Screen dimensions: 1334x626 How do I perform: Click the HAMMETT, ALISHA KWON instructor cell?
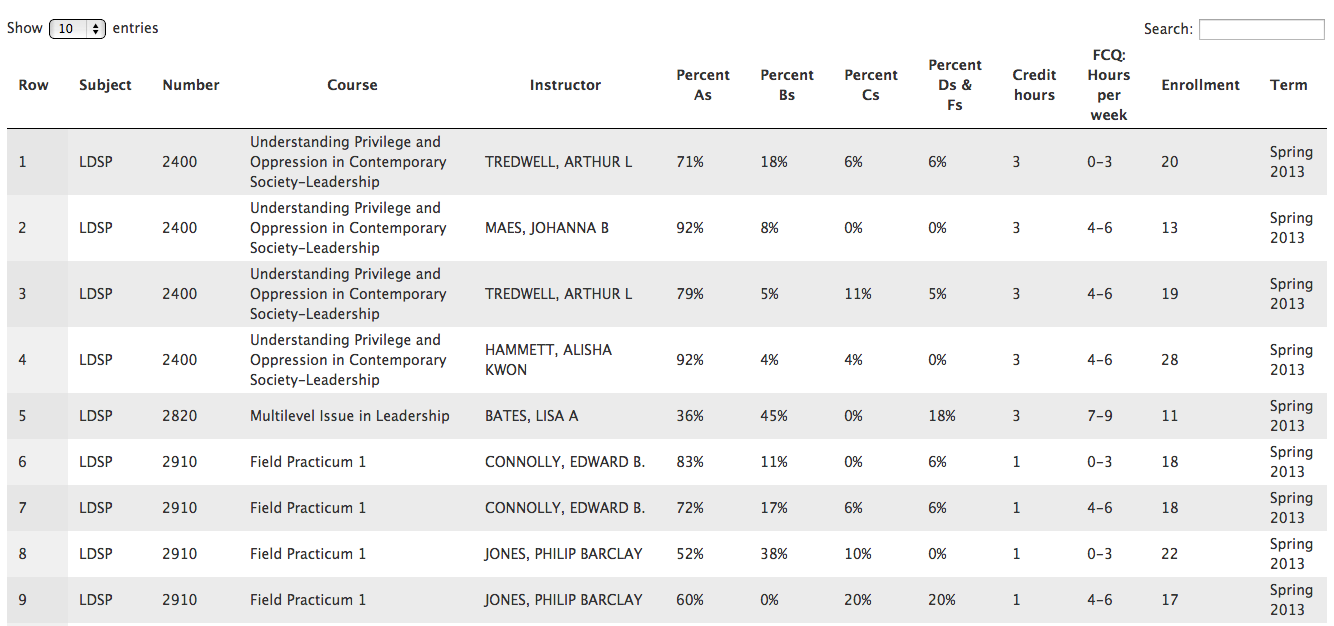pyautogui.click(x=548, y=360)
